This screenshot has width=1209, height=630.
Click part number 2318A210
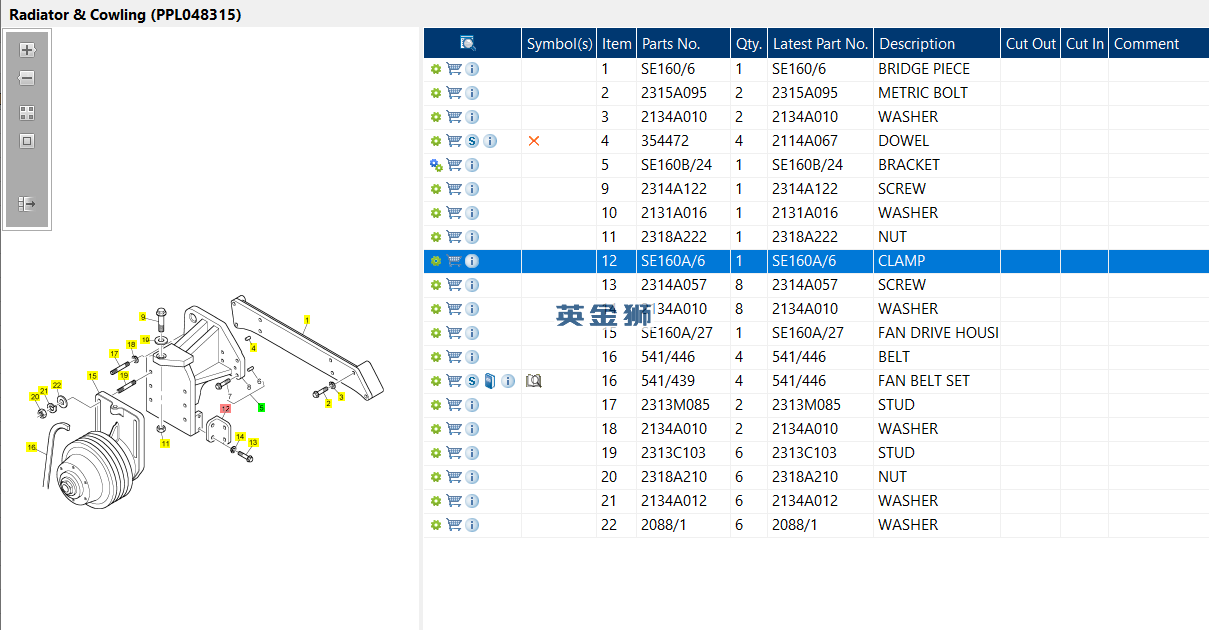(675, 477)
